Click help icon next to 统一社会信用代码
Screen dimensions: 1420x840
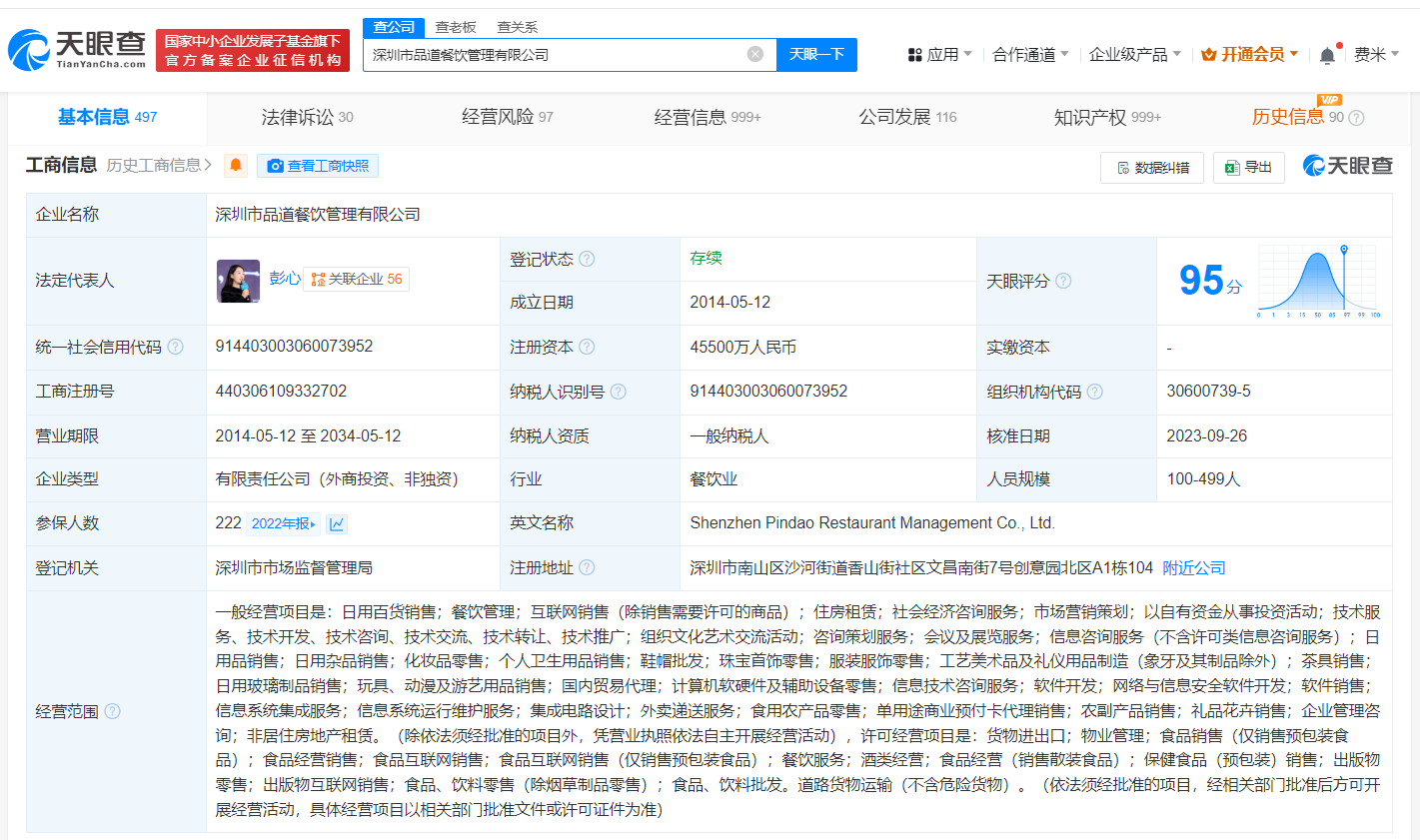(x=175, y=347)
